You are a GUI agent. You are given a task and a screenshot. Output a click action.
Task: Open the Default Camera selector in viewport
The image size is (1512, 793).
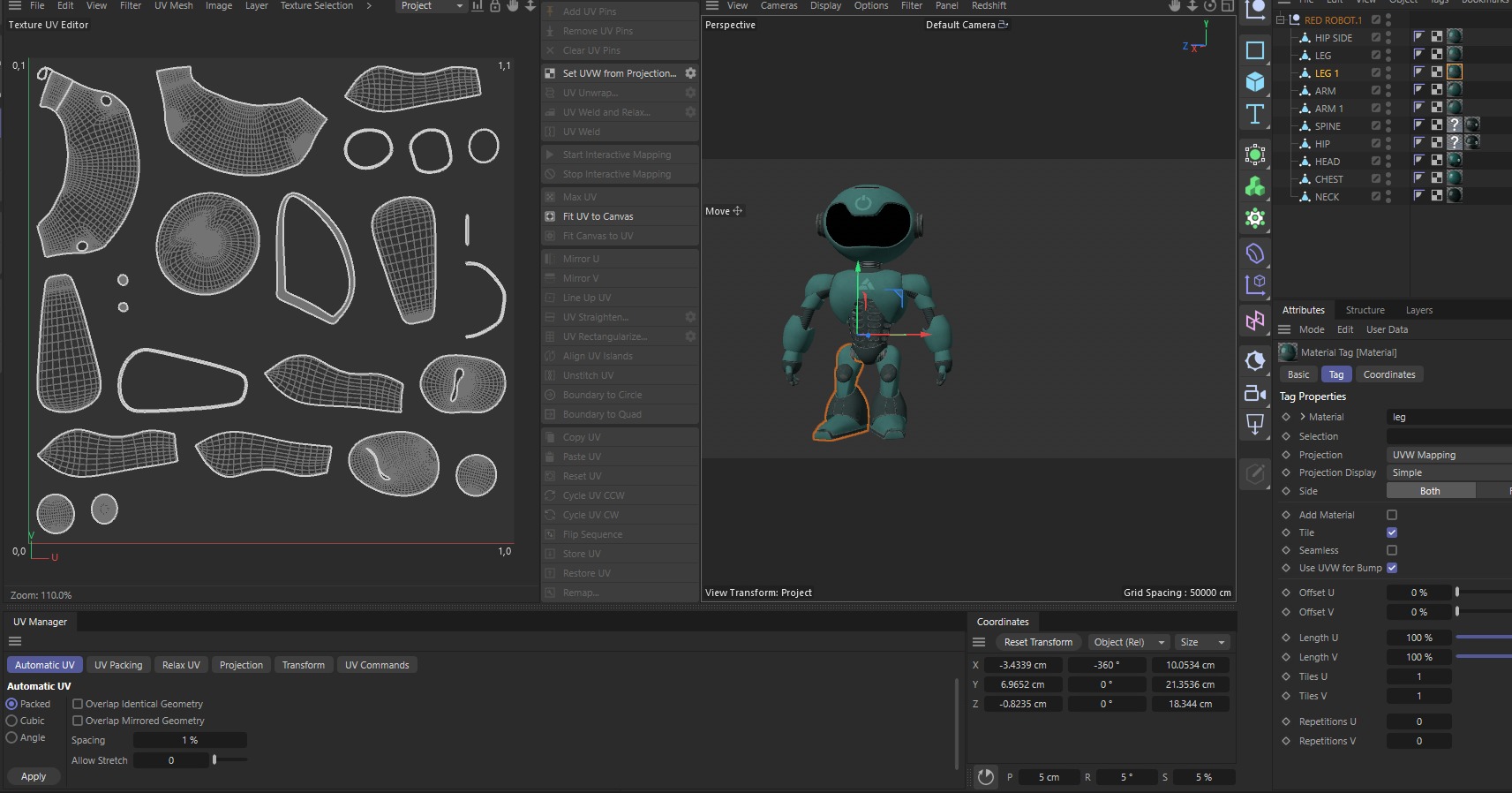pyautogui.click(x=967, y=25)
